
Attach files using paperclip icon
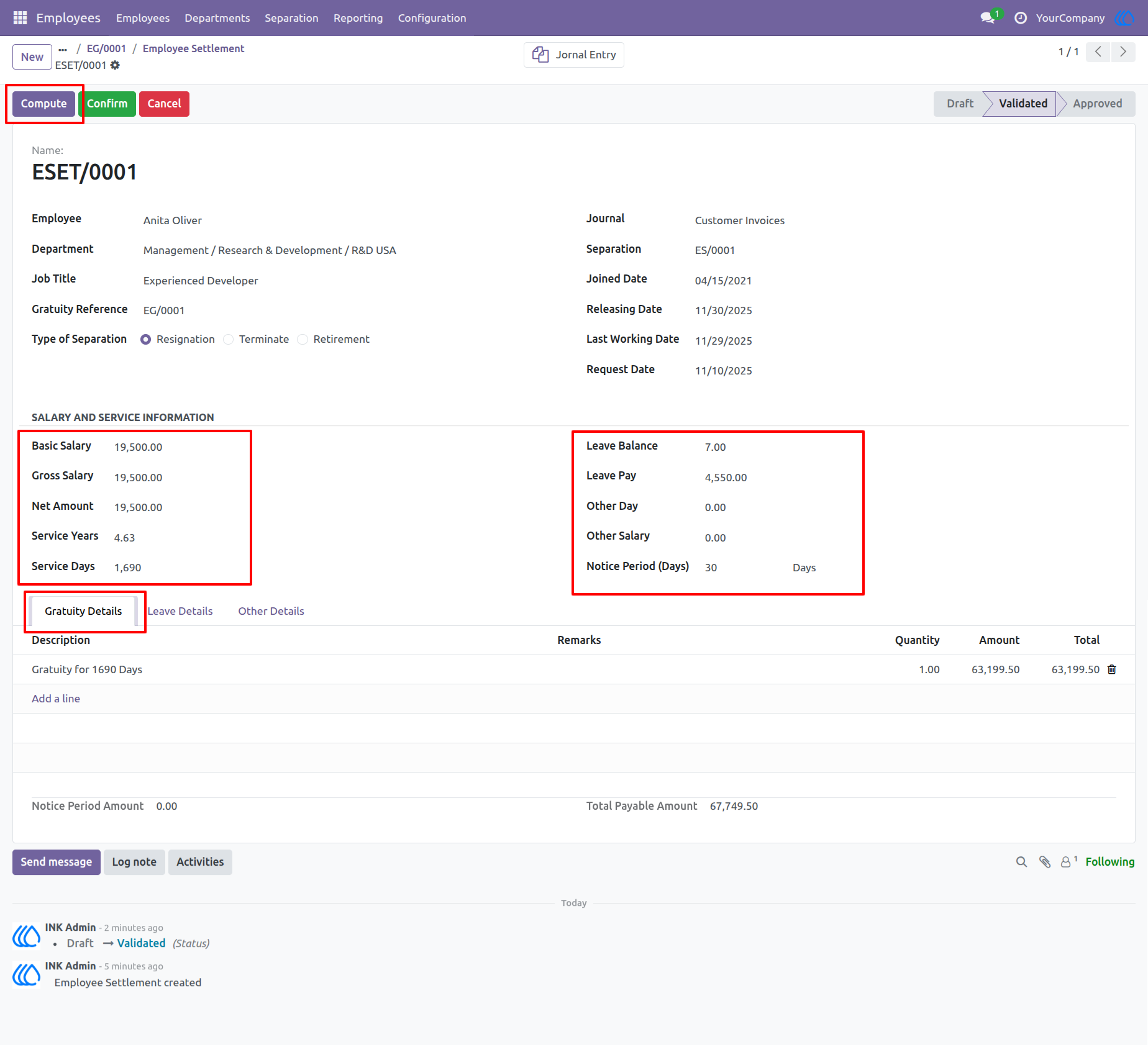(1045, 862)
